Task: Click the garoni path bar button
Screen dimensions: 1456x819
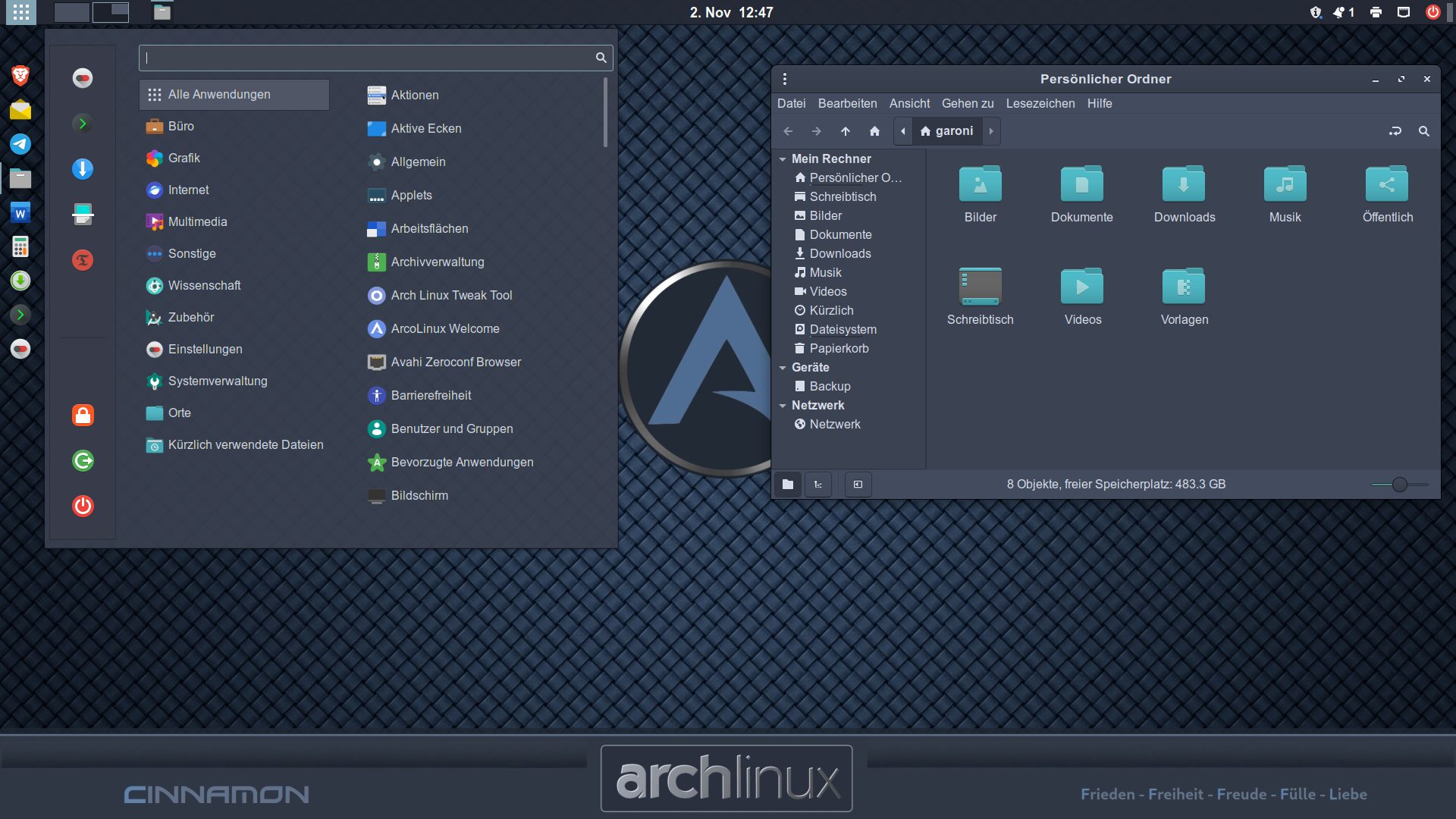Action: tap(946, 131)
